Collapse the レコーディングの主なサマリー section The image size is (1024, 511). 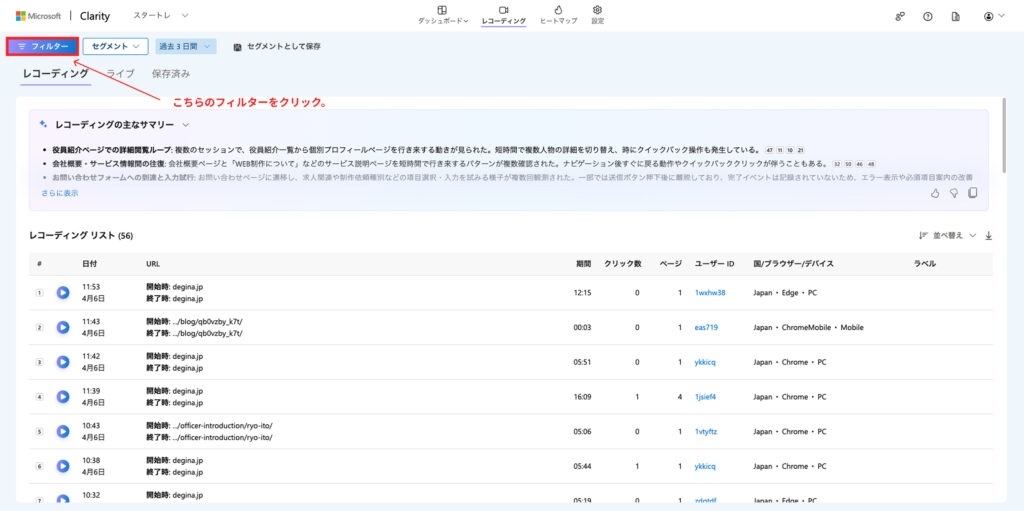(x=186, y=124)
